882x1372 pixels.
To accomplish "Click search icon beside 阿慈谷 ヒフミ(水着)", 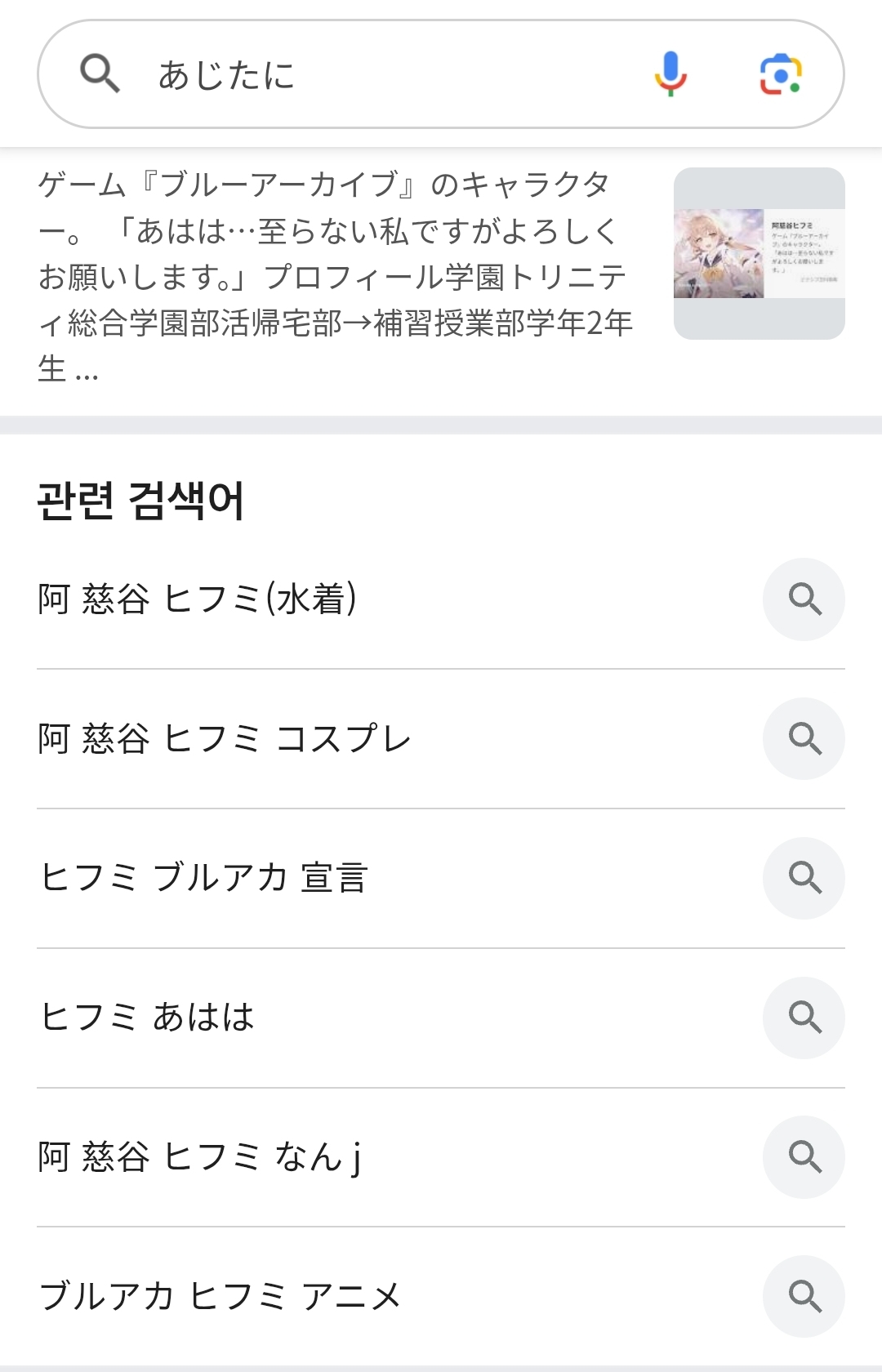I will pyautogui.click(x=804, y=599).
